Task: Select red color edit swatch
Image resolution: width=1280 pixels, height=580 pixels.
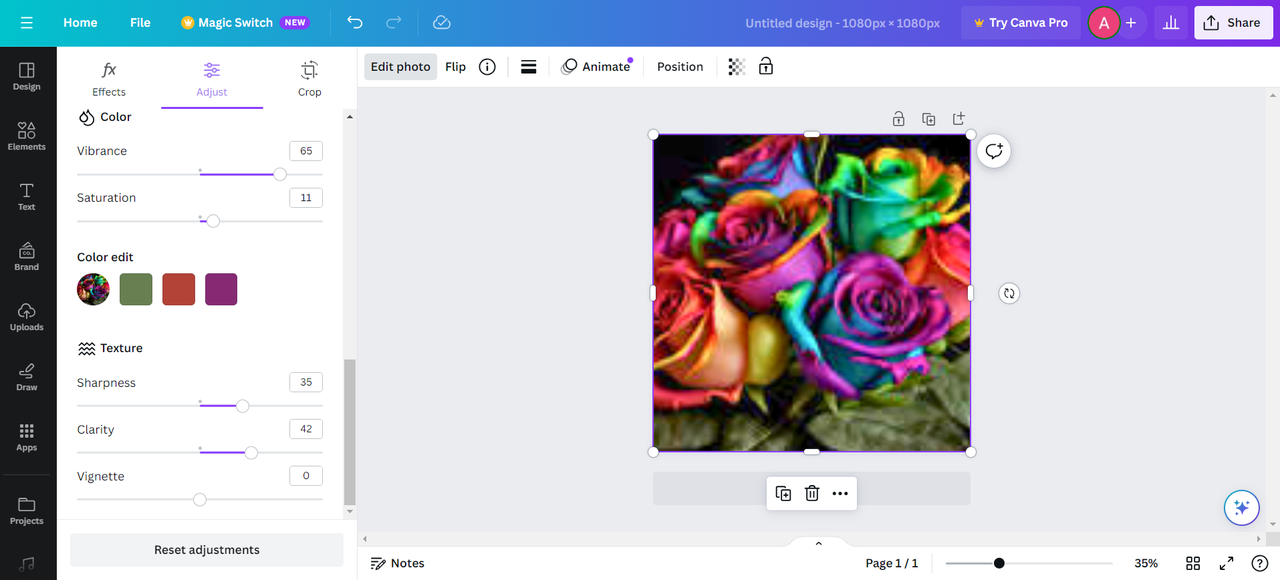Action: 179,289
